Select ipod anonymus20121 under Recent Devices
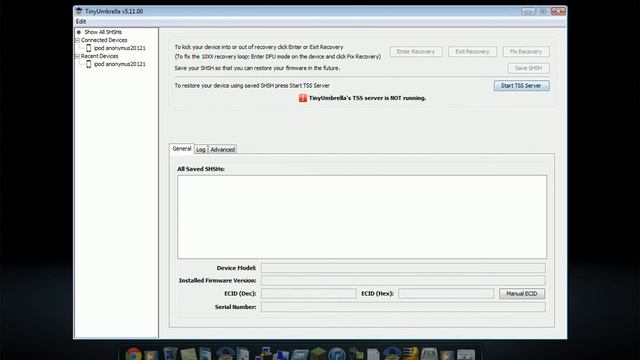 tap(120, 64)
